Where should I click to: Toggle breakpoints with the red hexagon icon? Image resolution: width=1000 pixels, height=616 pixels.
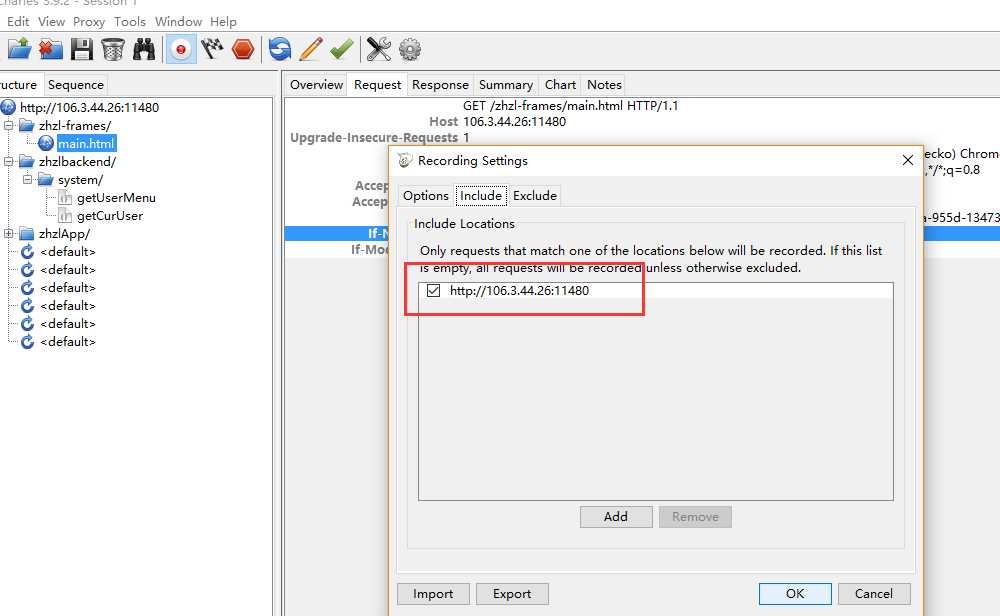pyautogui.click(x=243, y=49)
